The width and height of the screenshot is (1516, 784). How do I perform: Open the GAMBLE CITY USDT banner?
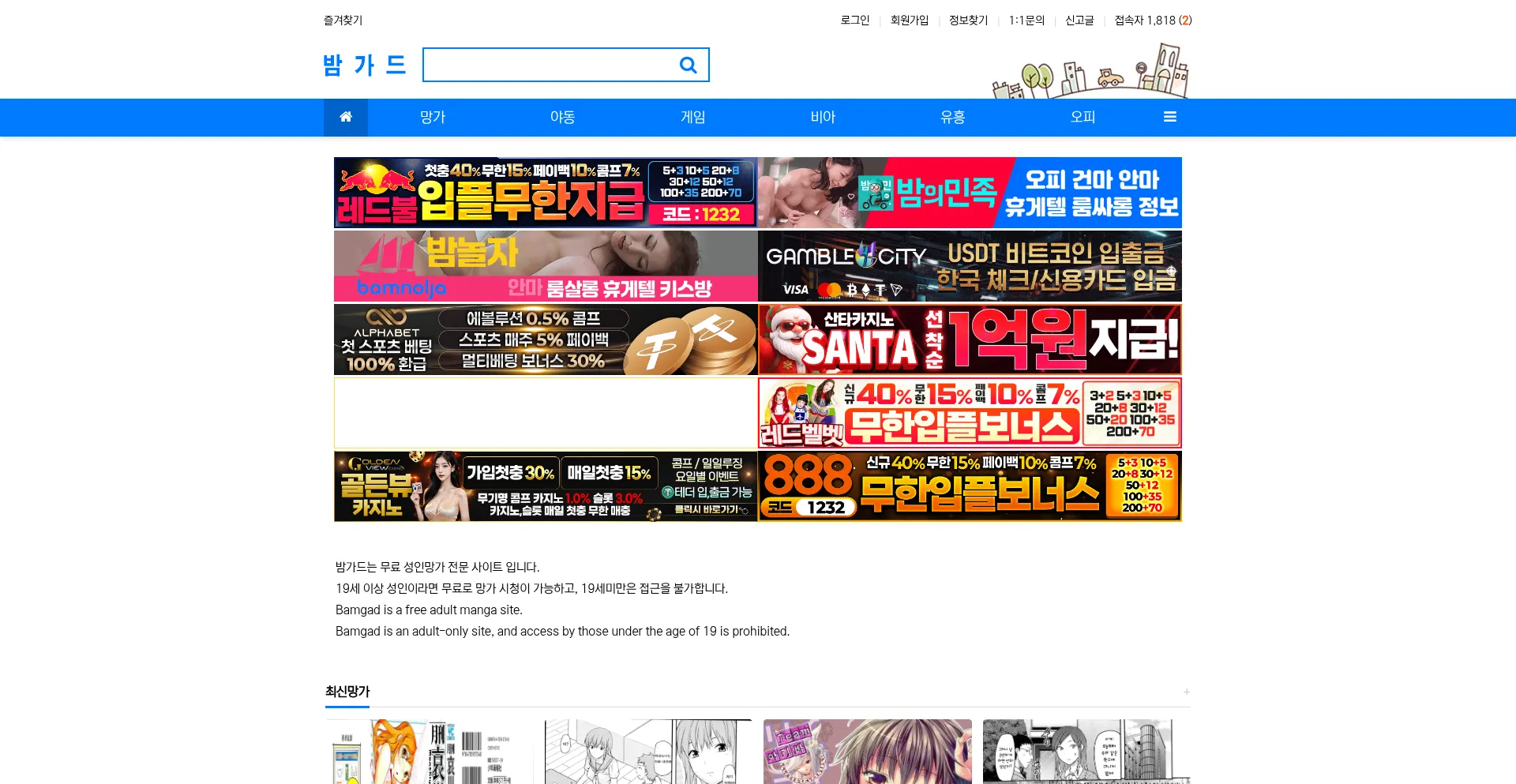pyautogui.click(x=970, y=266)
